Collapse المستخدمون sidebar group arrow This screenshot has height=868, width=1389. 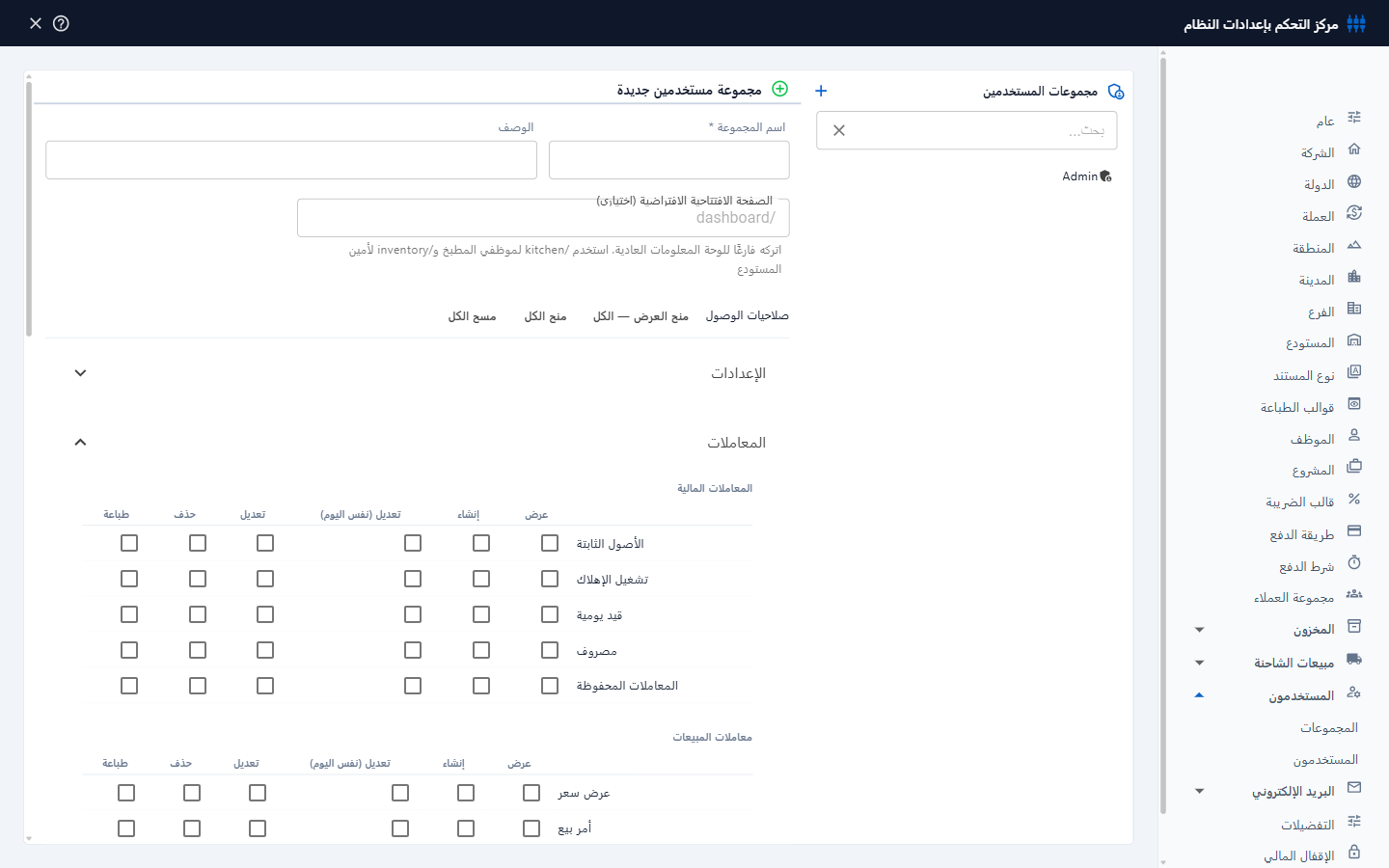[1199, 695]
